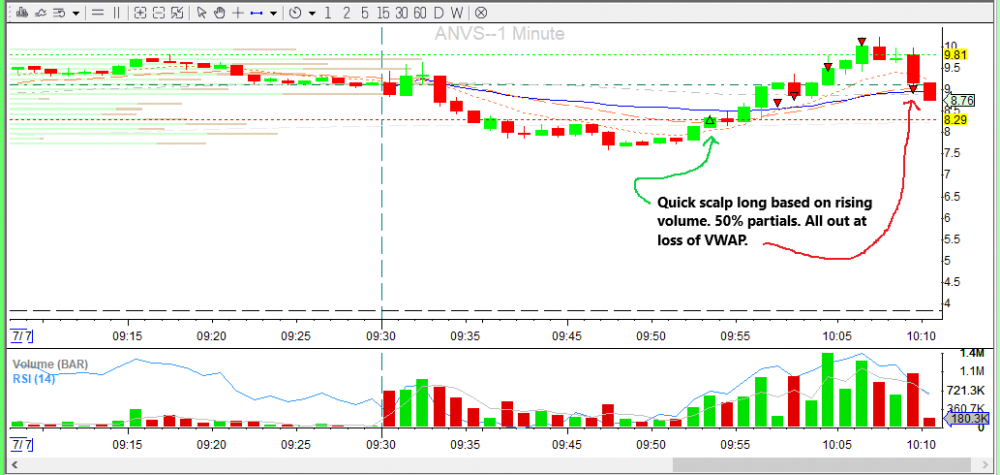Toggle vertical grid lines
Screen dimensions: 1000x475
[x=116, y=13]
